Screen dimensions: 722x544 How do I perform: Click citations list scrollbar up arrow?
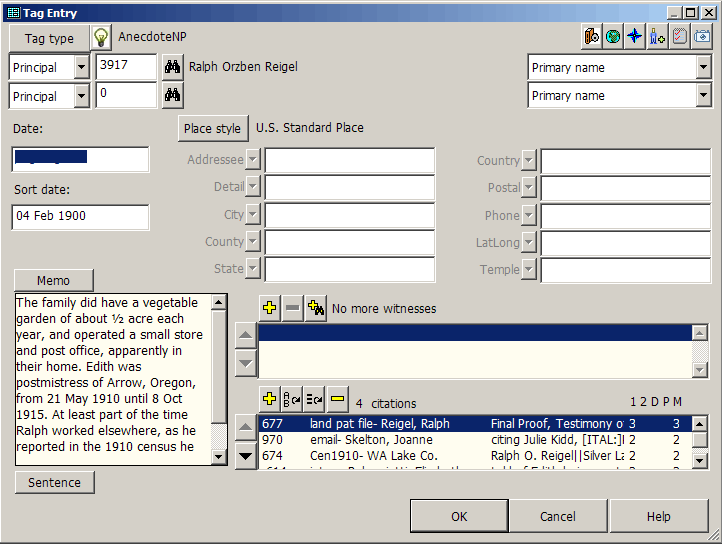699,423
